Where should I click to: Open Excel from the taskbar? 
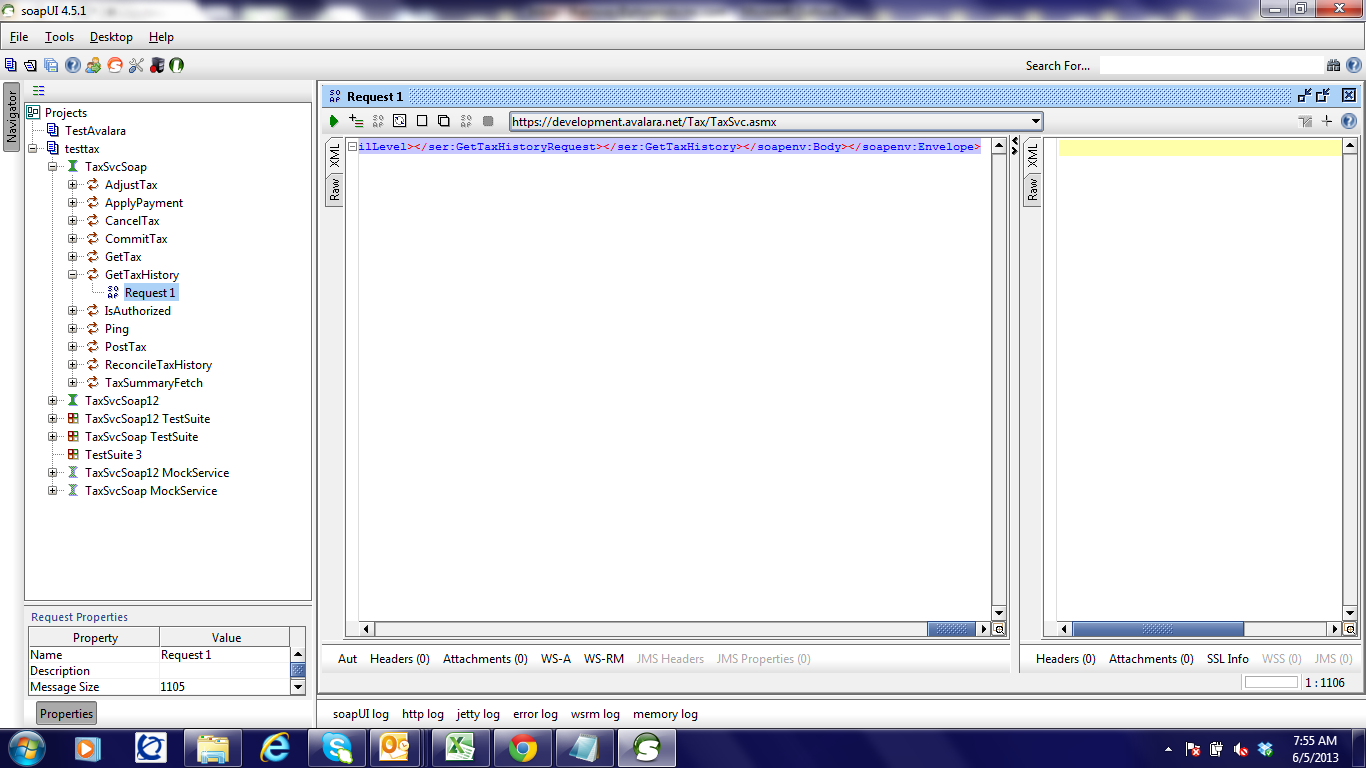tap(460, 748)
